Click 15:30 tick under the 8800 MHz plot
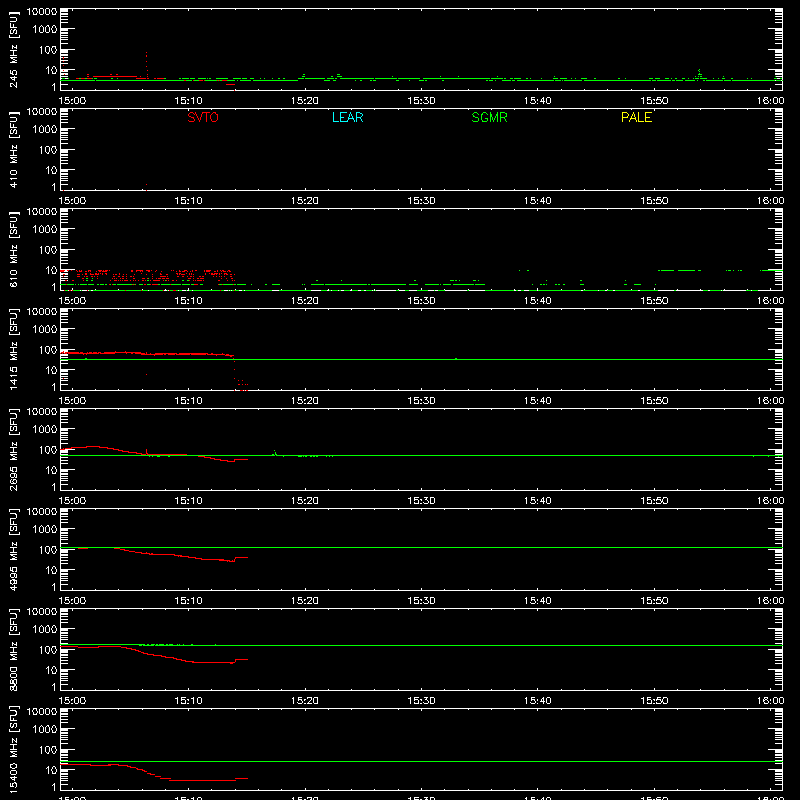The width and height of the screenshot is (800, 800). [x=421, y=701]
